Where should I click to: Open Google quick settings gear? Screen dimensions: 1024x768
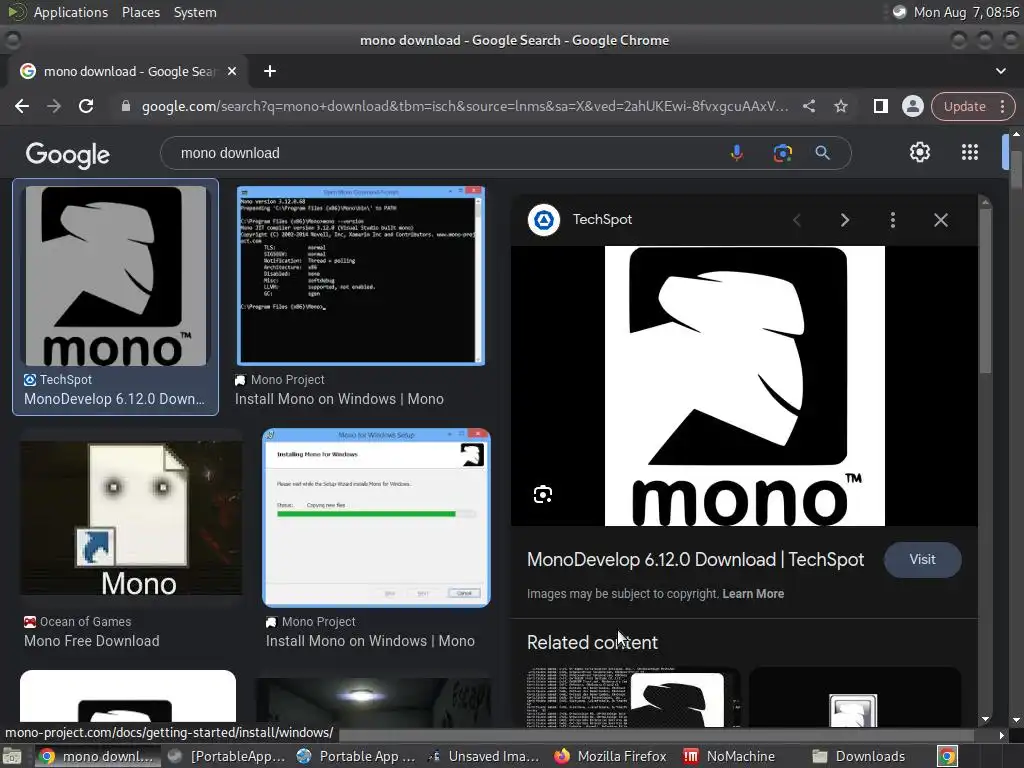[920, 152]
